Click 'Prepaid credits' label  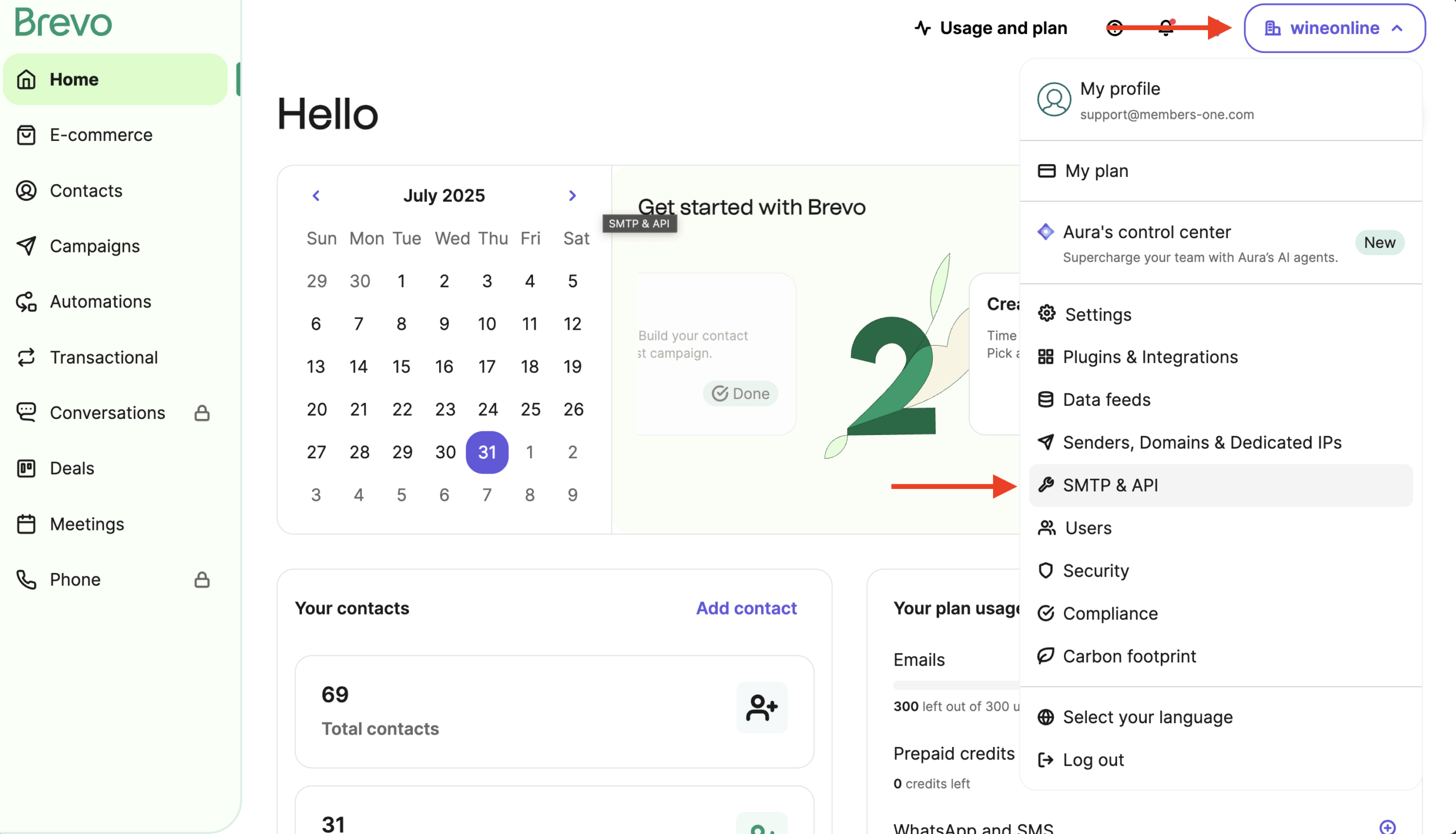tap(953, 753)
